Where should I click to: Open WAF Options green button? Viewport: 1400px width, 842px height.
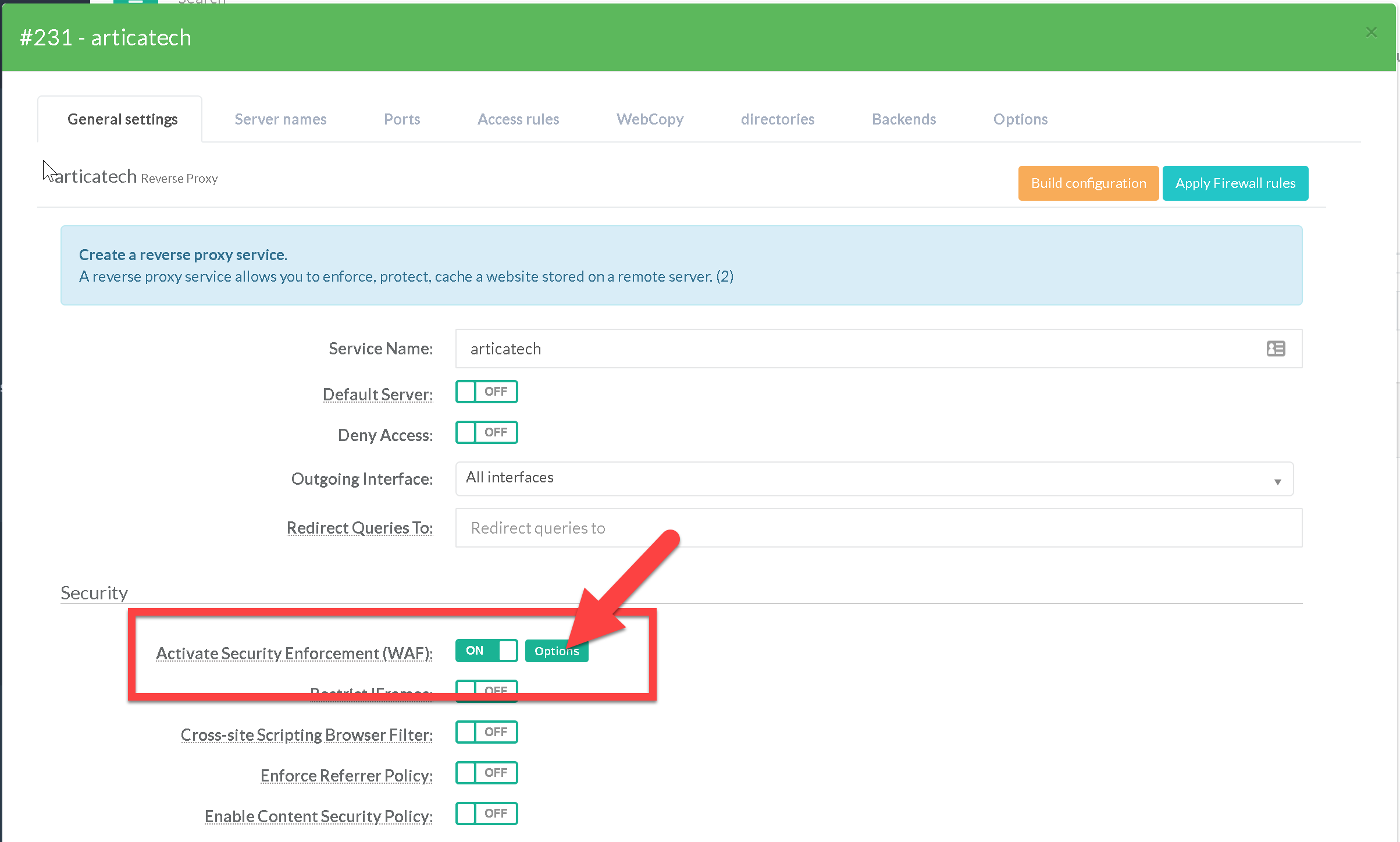[556, 651]
